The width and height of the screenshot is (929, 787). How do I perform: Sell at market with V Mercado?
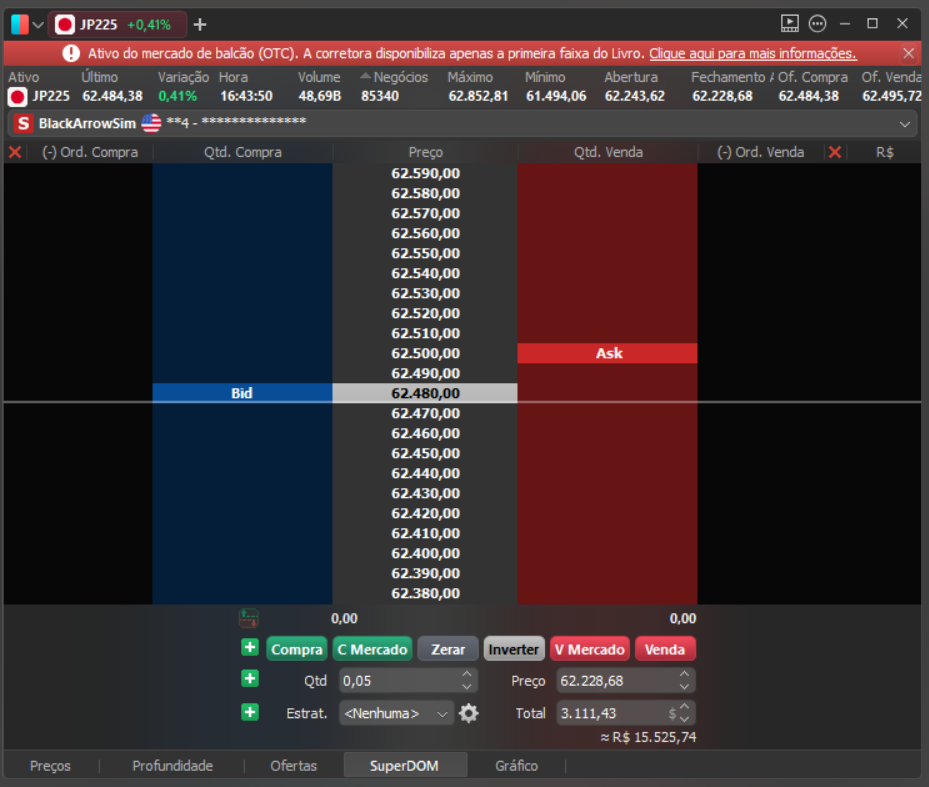coord(590,650)
